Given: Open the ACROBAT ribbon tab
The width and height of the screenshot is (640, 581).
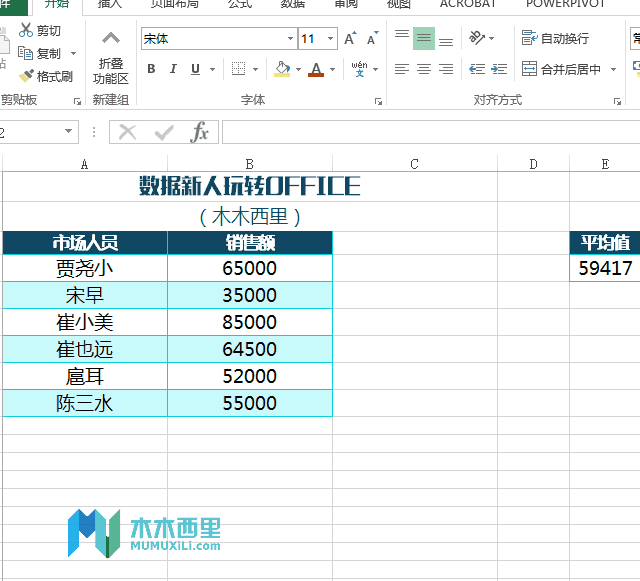Looking at the screenshot, I should click(468, 4).
